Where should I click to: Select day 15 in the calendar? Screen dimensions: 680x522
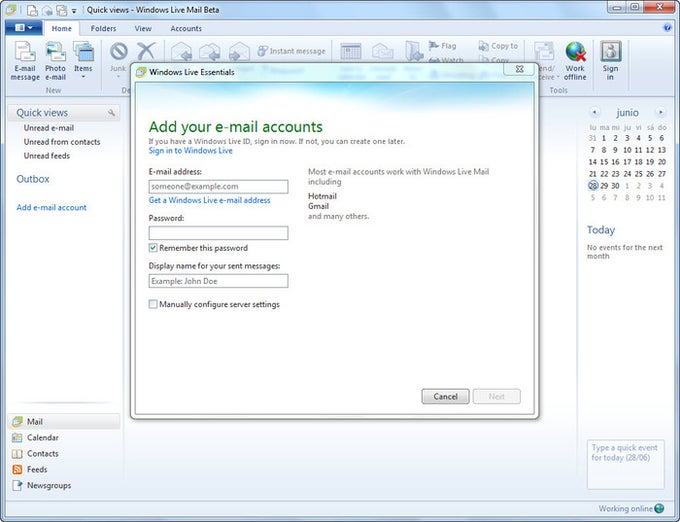point(604,162)
